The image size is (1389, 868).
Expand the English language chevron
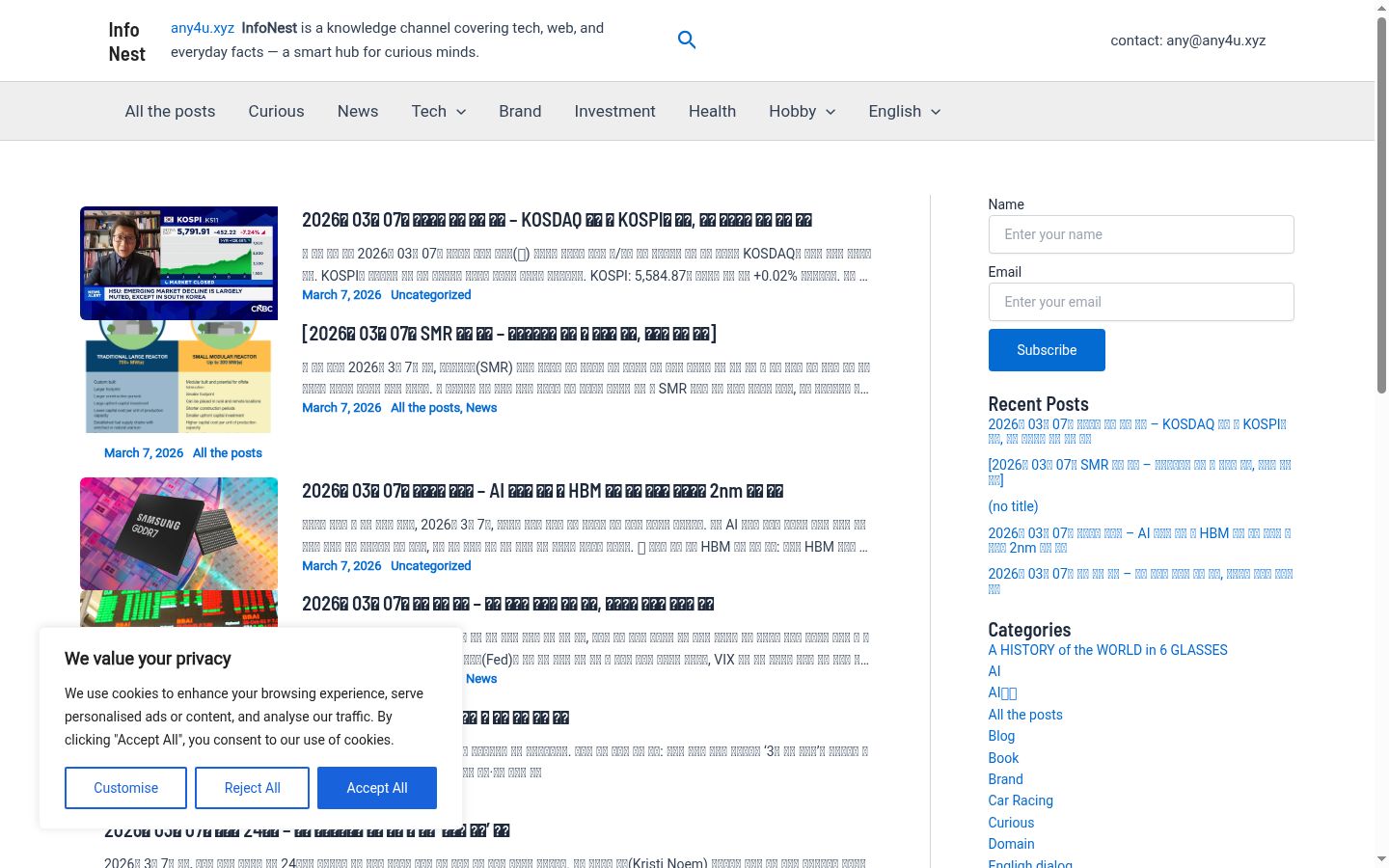(x=935, y=112)
